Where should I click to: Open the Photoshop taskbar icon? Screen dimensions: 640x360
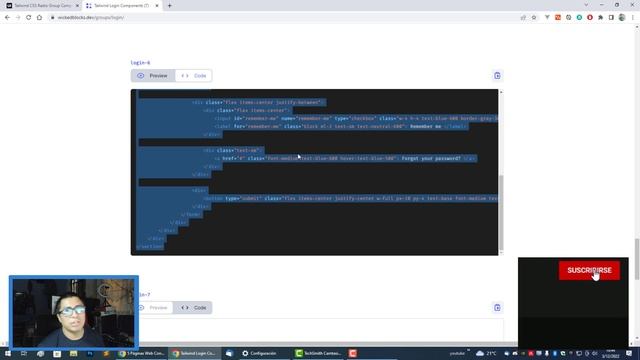[x=90, y=353]
